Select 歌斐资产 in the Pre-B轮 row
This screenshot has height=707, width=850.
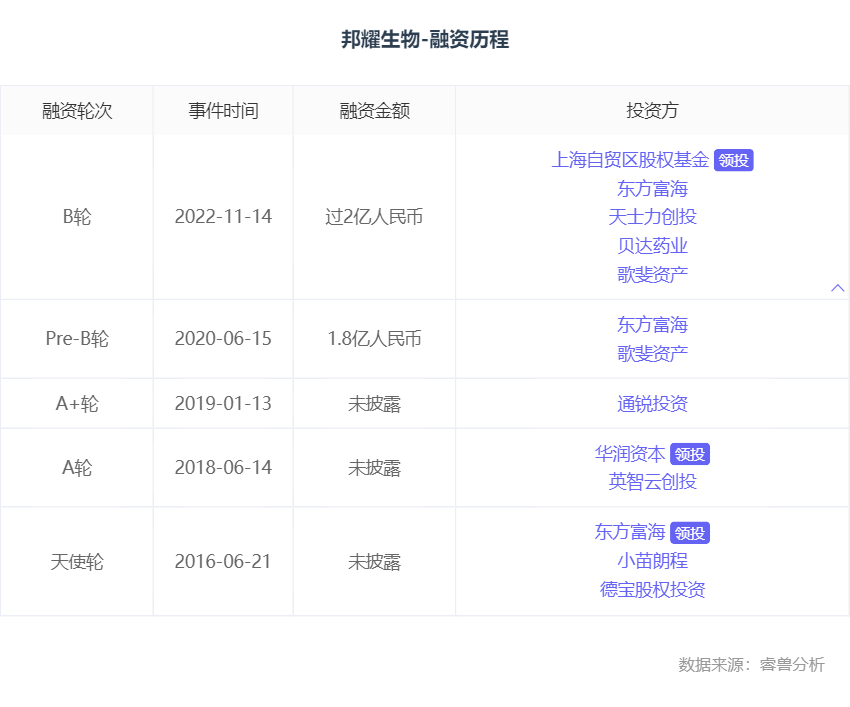(652, 354)
